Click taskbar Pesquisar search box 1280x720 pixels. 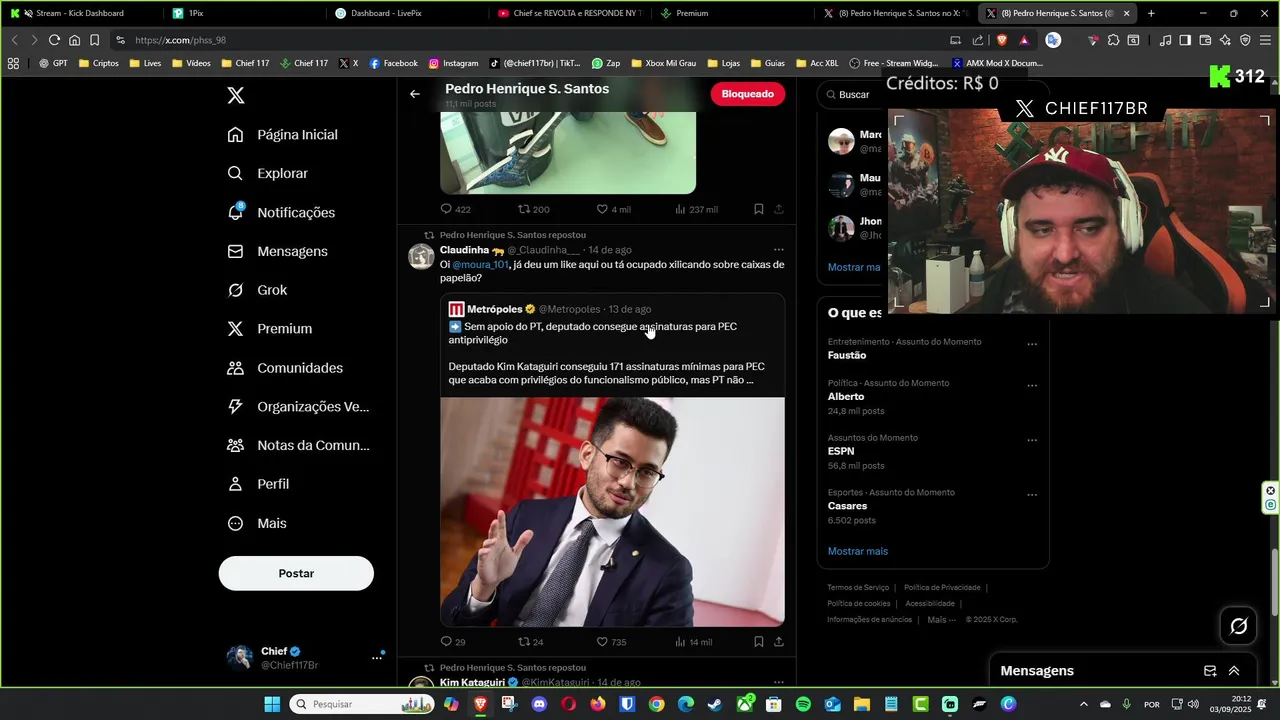[x=362, y=704]
